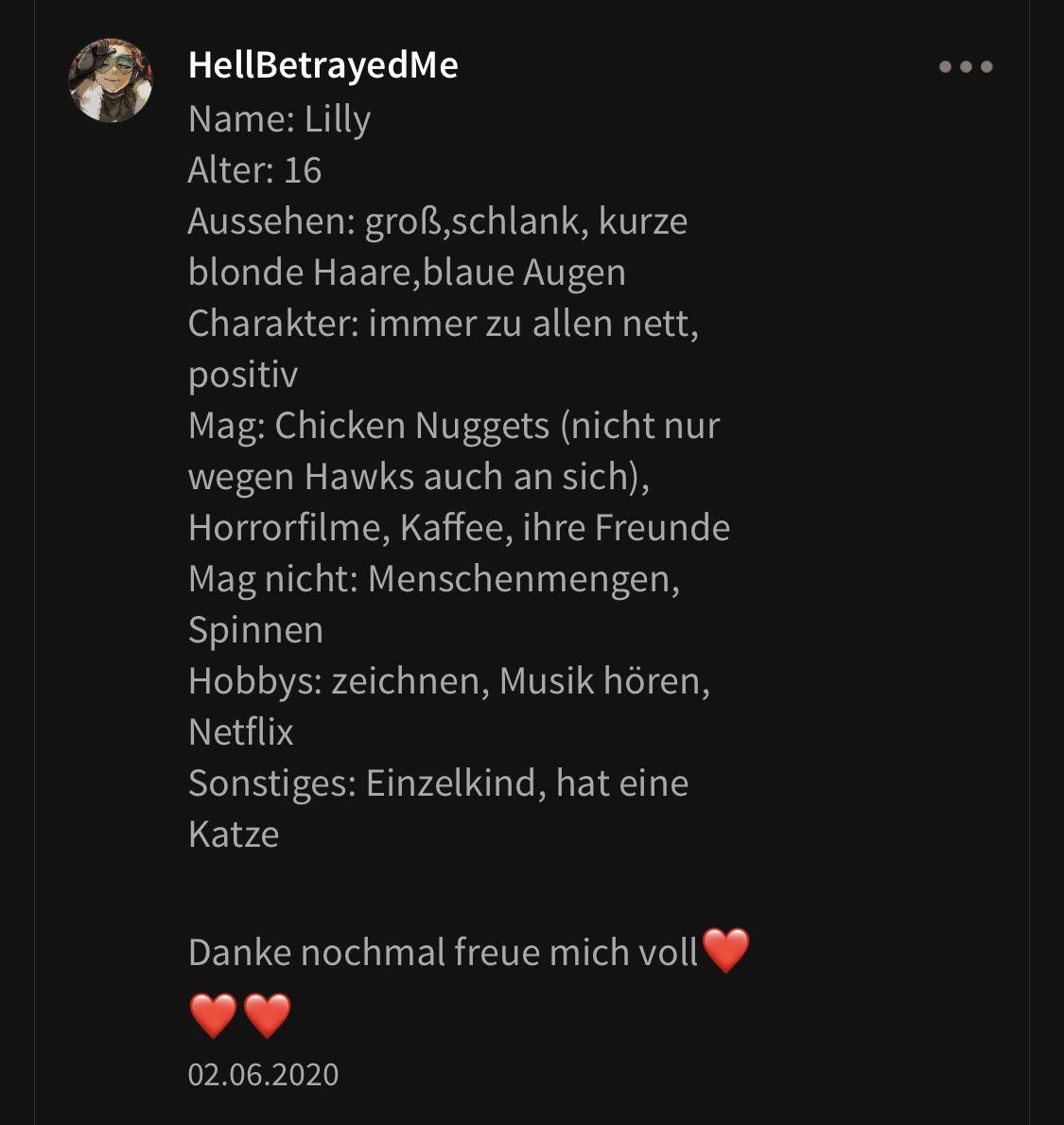Open the three-dot comment options menu
The image size is (1064, 1125).
(x=966, y=67)
